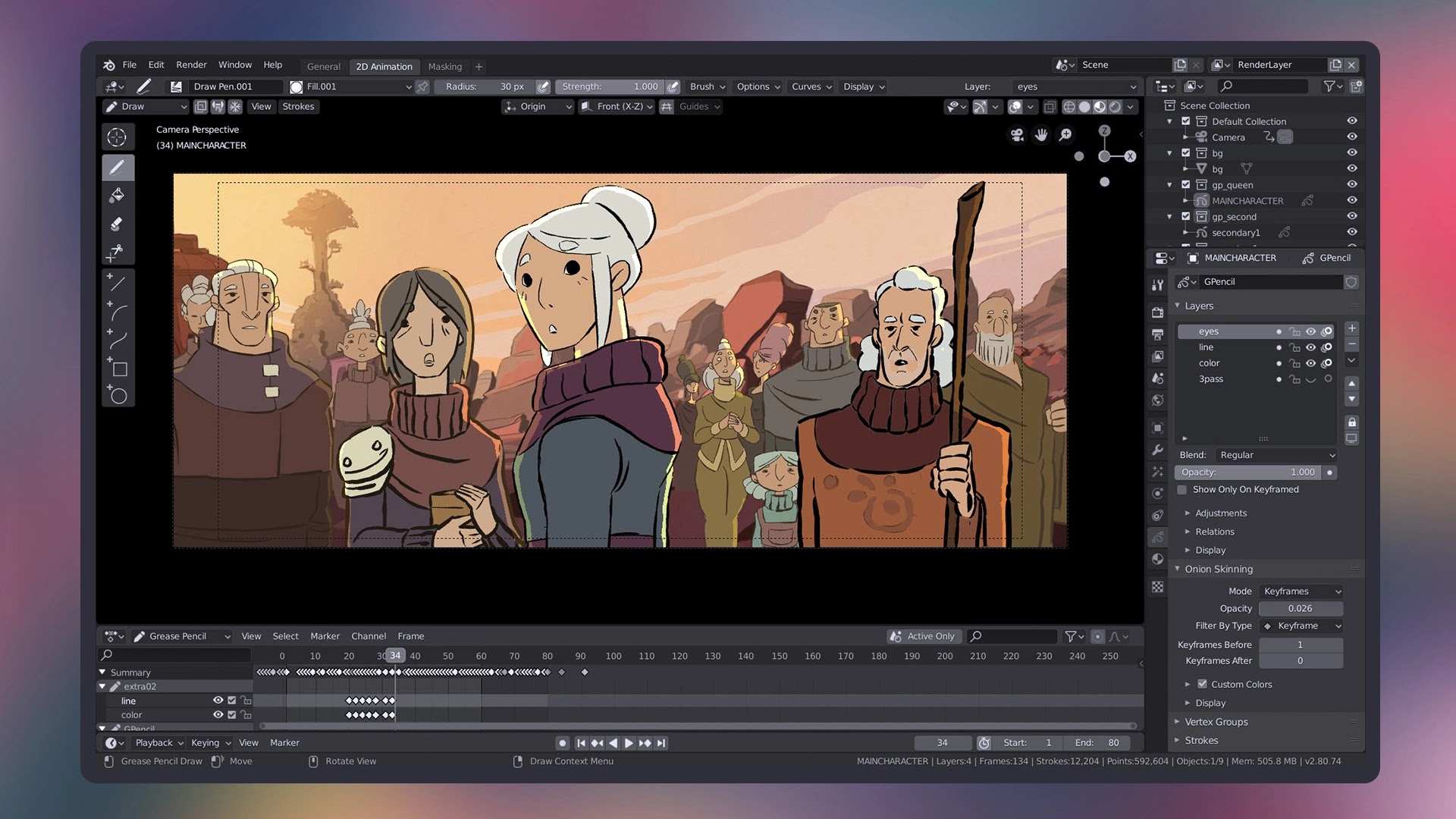The height and width of the screenshot is (819, 1456).
Task: Toggle Custom Colors checkbox
Action: pyautogui.click(x=1202, y=684)
